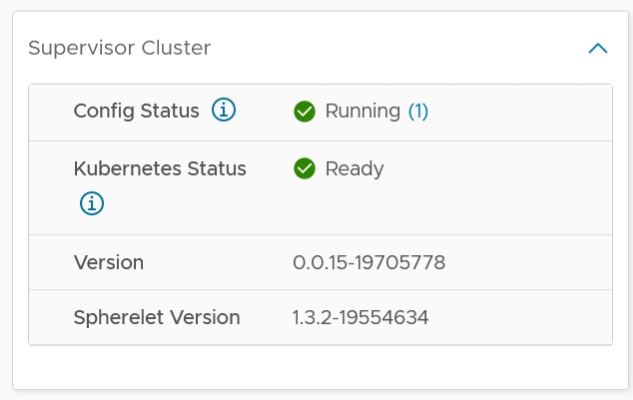Screen dimensions: 633x400
Task: Click empty space right of Spherelet value
Action: click(x=520, y=318)
